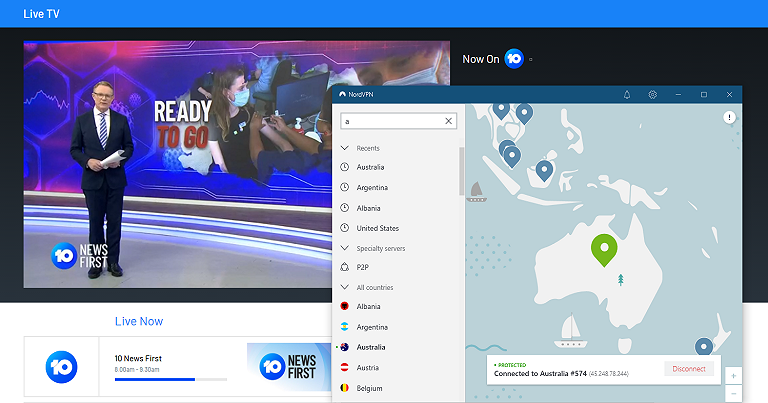Open NordVPN settings gear

(652, 95)
